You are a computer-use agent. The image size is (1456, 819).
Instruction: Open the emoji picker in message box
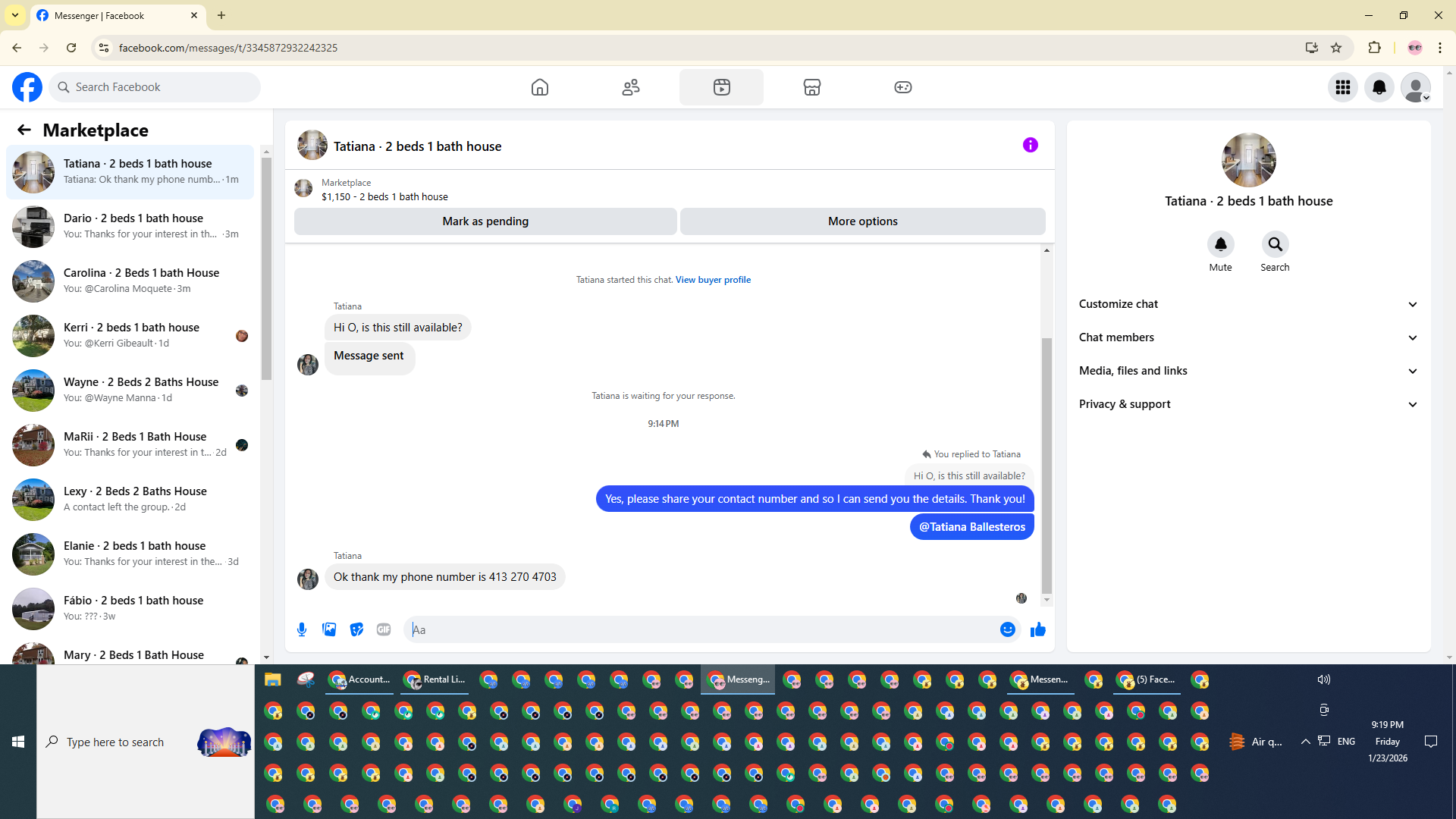click(1007, 629)
